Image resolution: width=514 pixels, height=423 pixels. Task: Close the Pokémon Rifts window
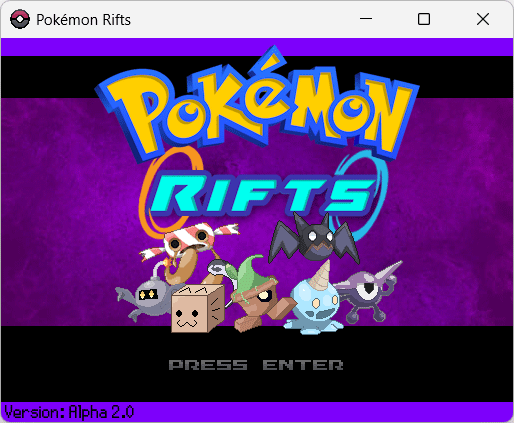(483, 19)
